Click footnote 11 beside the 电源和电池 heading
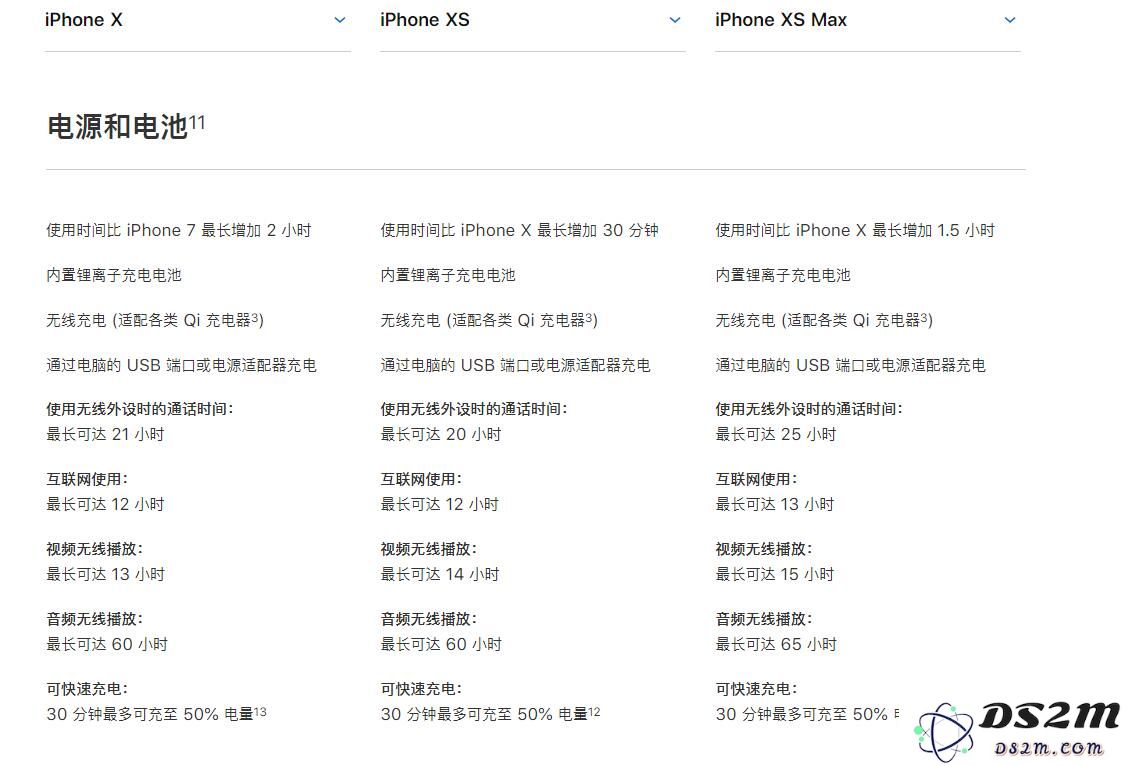This screenshot has height=766, width=1137. [x=197, y=122]
